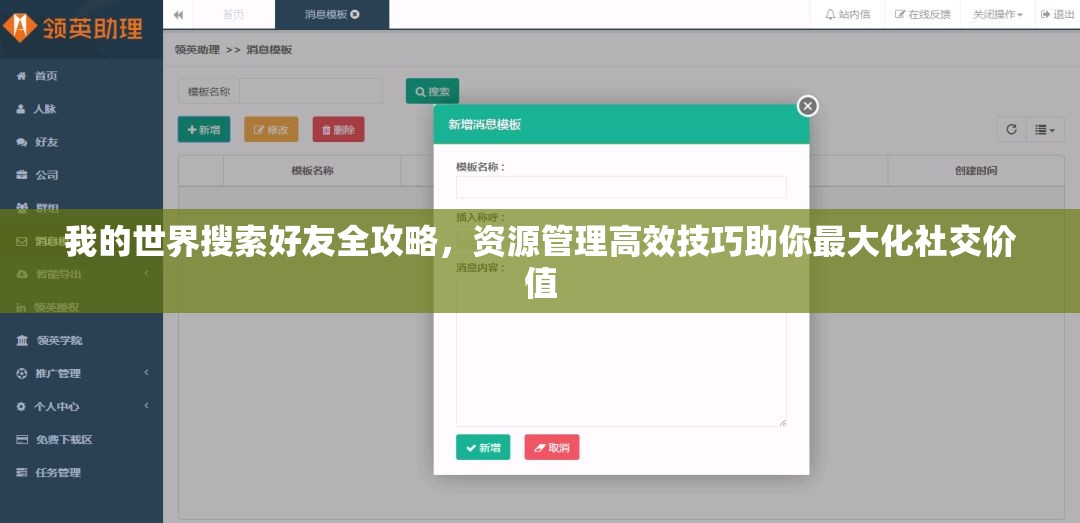Click the 模板名称 input inside the dialog
This screenshot has width=1080, height=523.
pos(621,187)
